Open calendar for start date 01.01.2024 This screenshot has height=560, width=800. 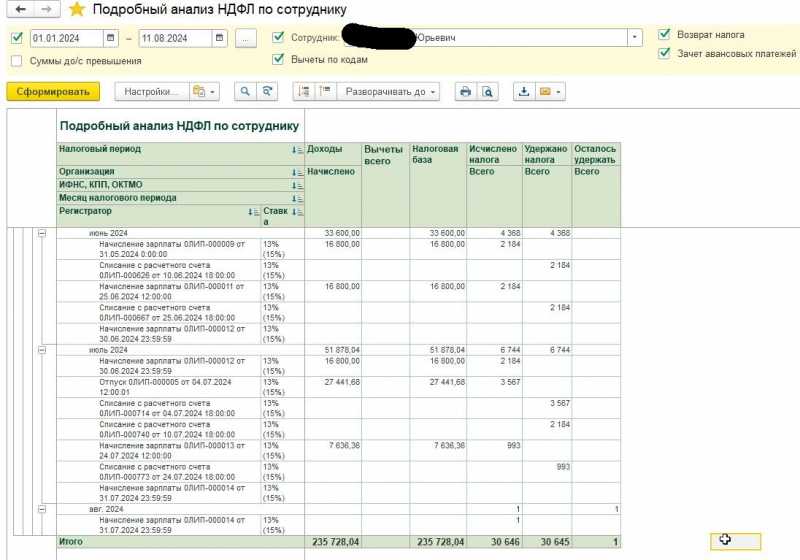(110, 38)
